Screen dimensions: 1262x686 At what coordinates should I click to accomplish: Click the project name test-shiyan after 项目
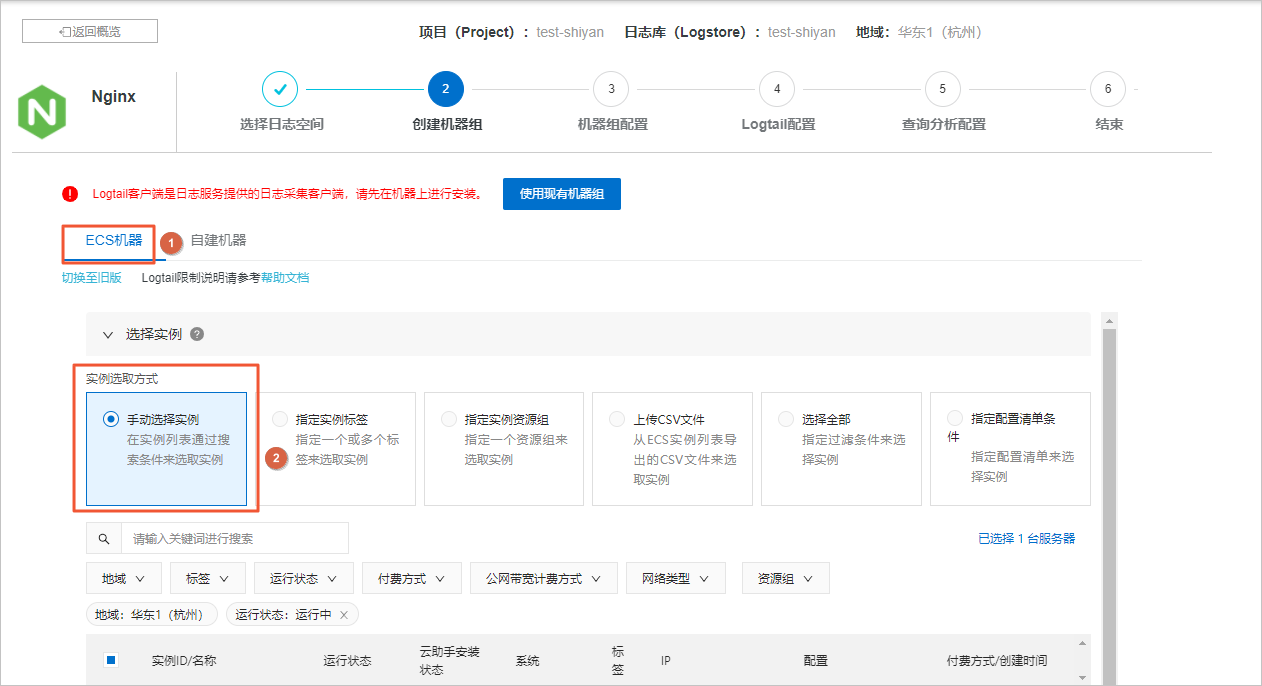click(x=570, y=32)
